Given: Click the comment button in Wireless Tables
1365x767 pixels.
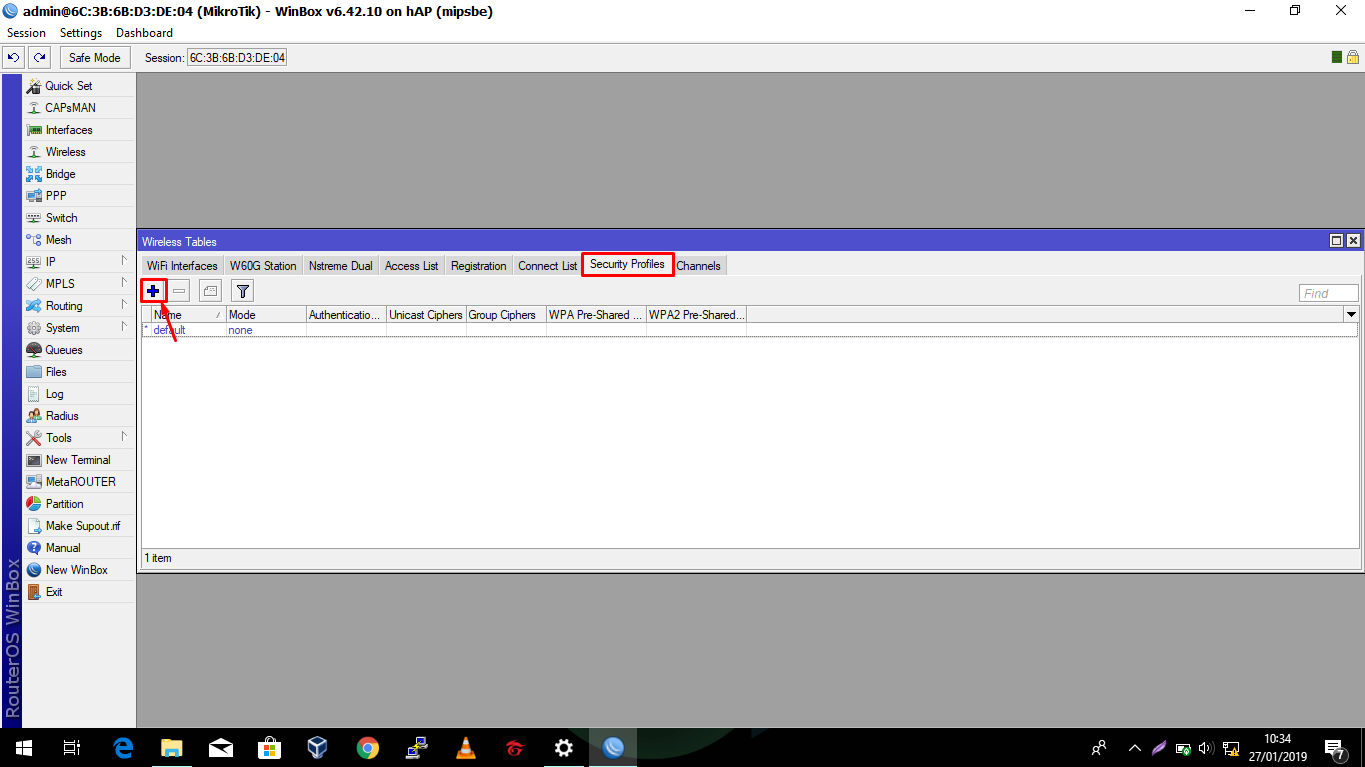Looking at the screenshot, I should point(210,291).
